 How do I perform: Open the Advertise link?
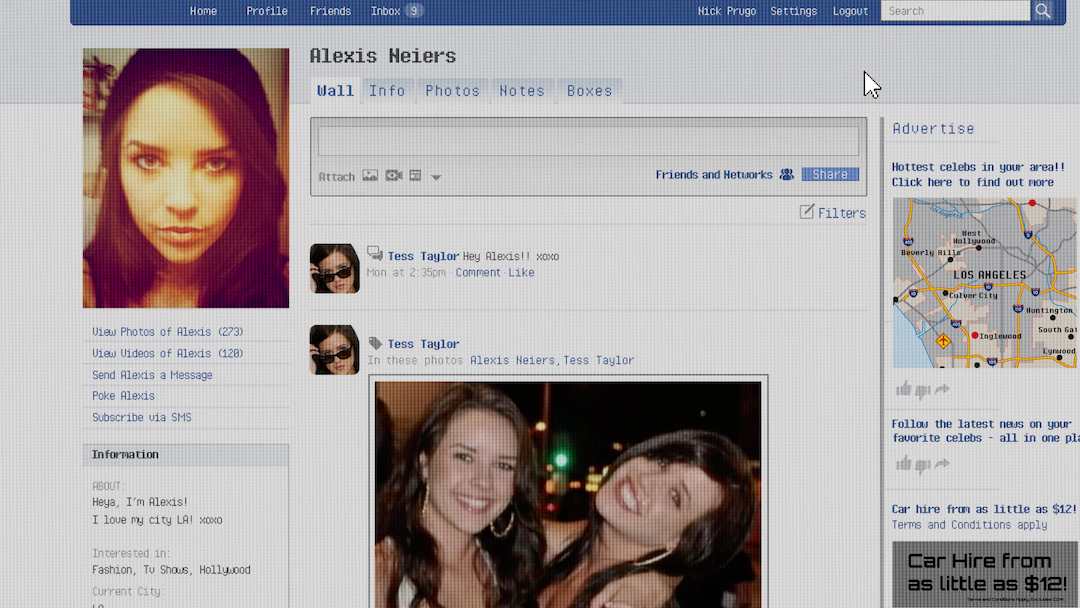933,129
